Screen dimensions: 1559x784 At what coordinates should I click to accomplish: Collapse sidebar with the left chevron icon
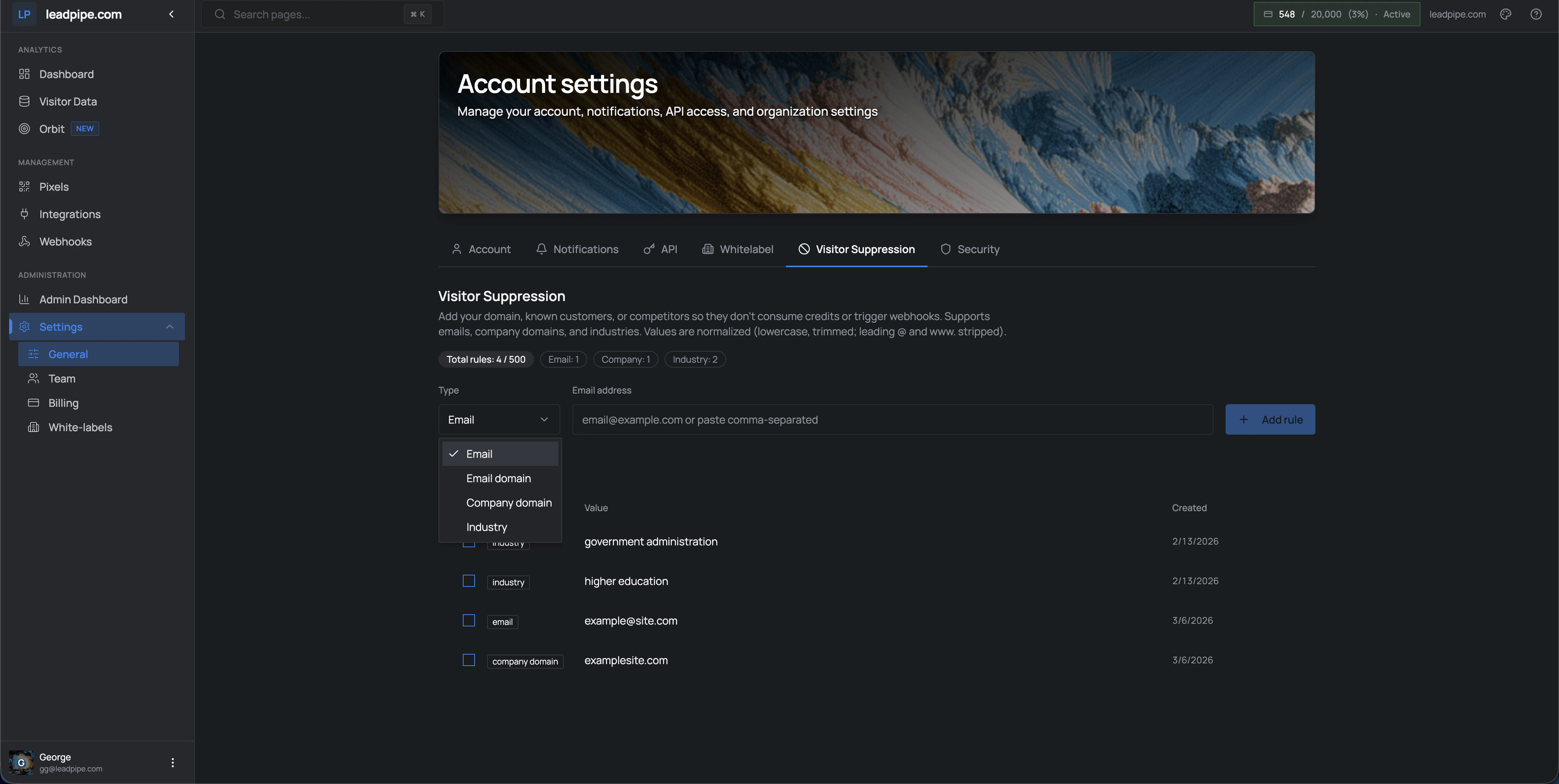[x=171, y=14]
